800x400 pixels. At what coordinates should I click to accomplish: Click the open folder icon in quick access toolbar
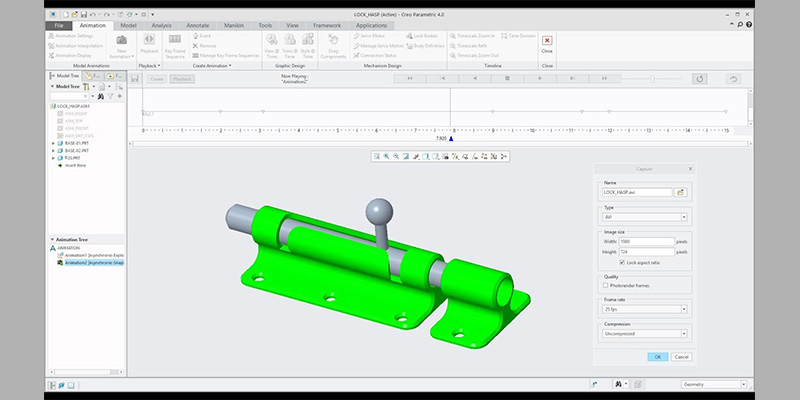(x=74, y=15)
